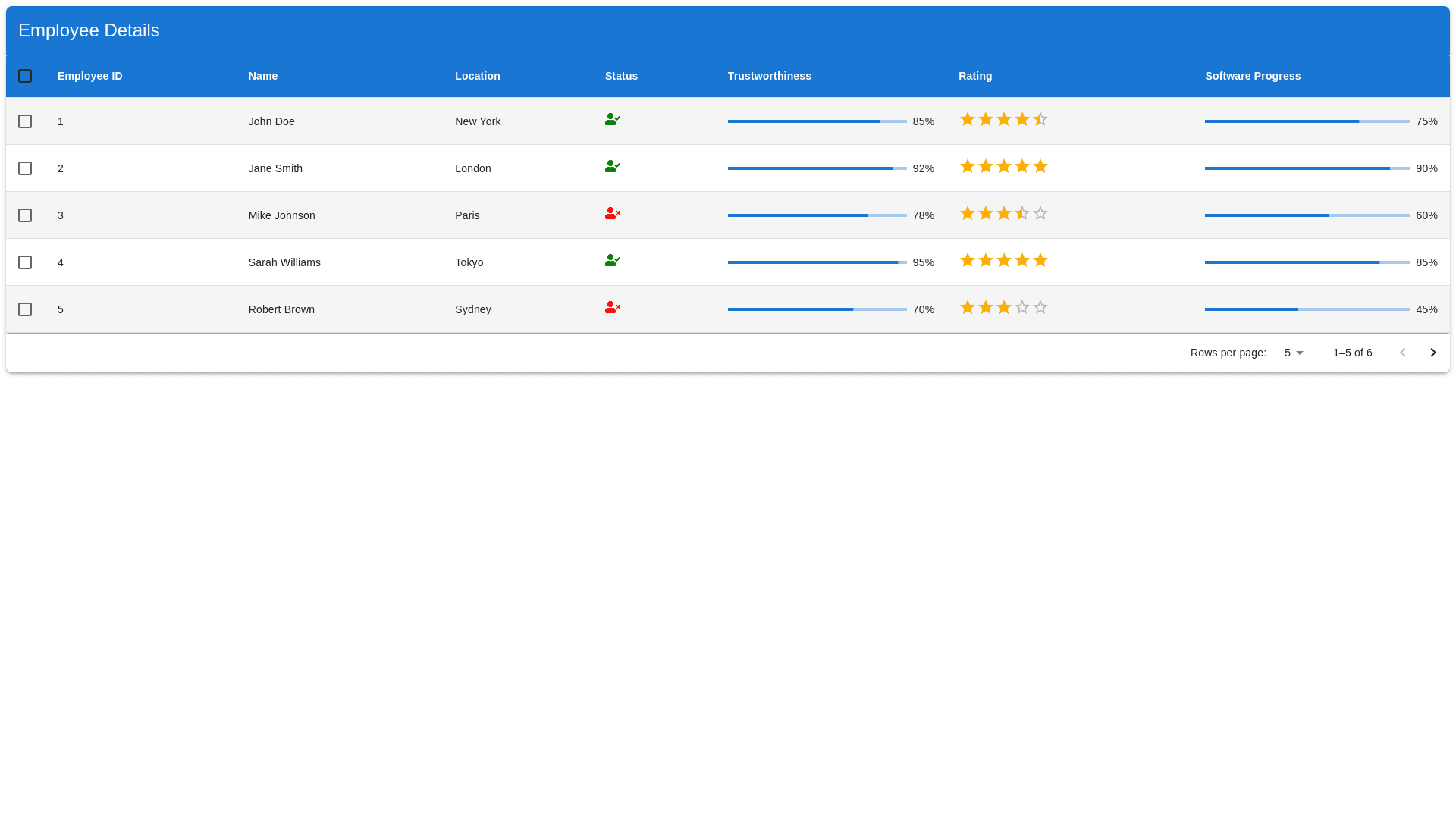
Task: Click Jane Smith's green active status icon
Action: (612, 167)
